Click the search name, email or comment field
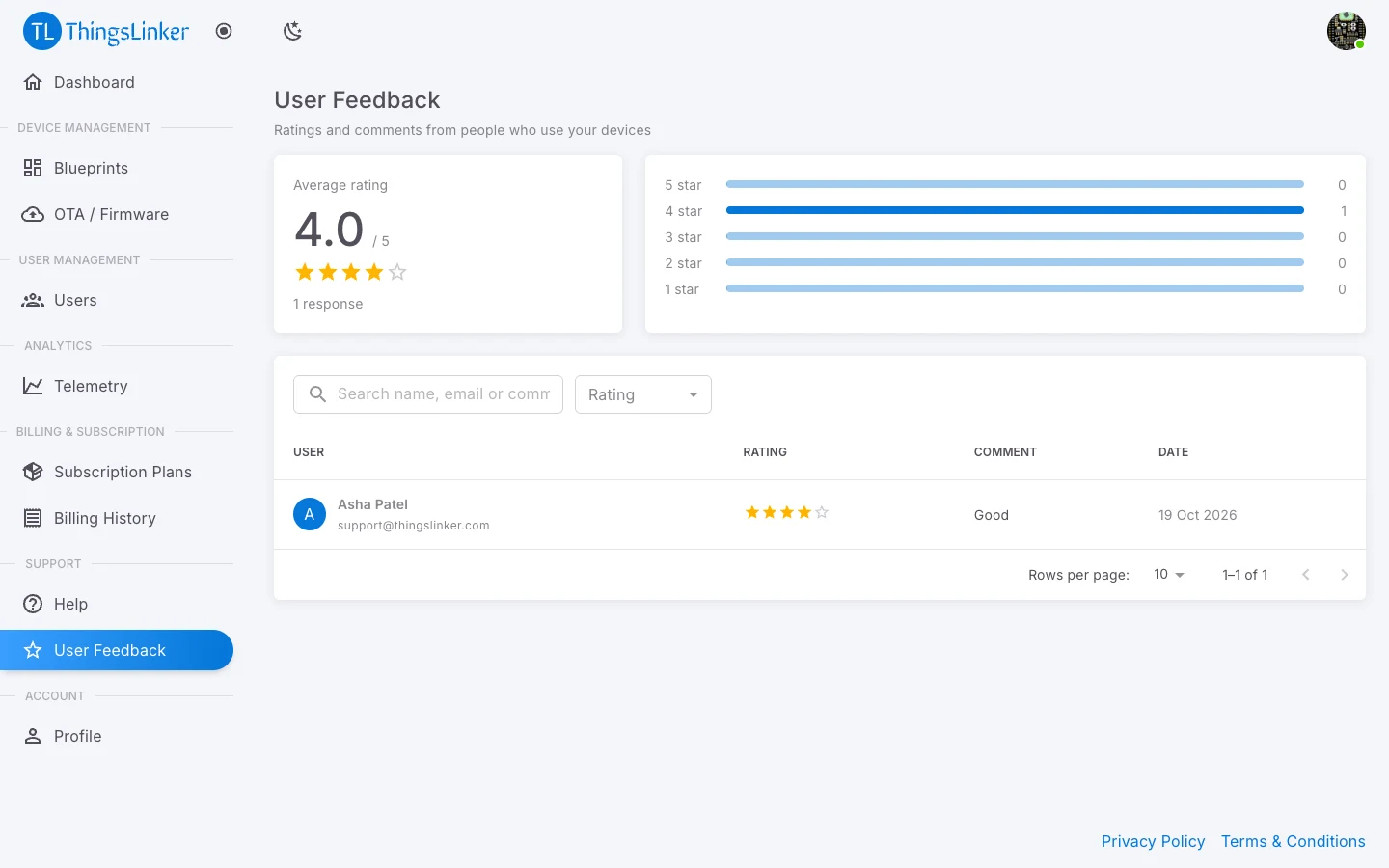The height and width of the screenshot is (868, 1389). [428, 394]
